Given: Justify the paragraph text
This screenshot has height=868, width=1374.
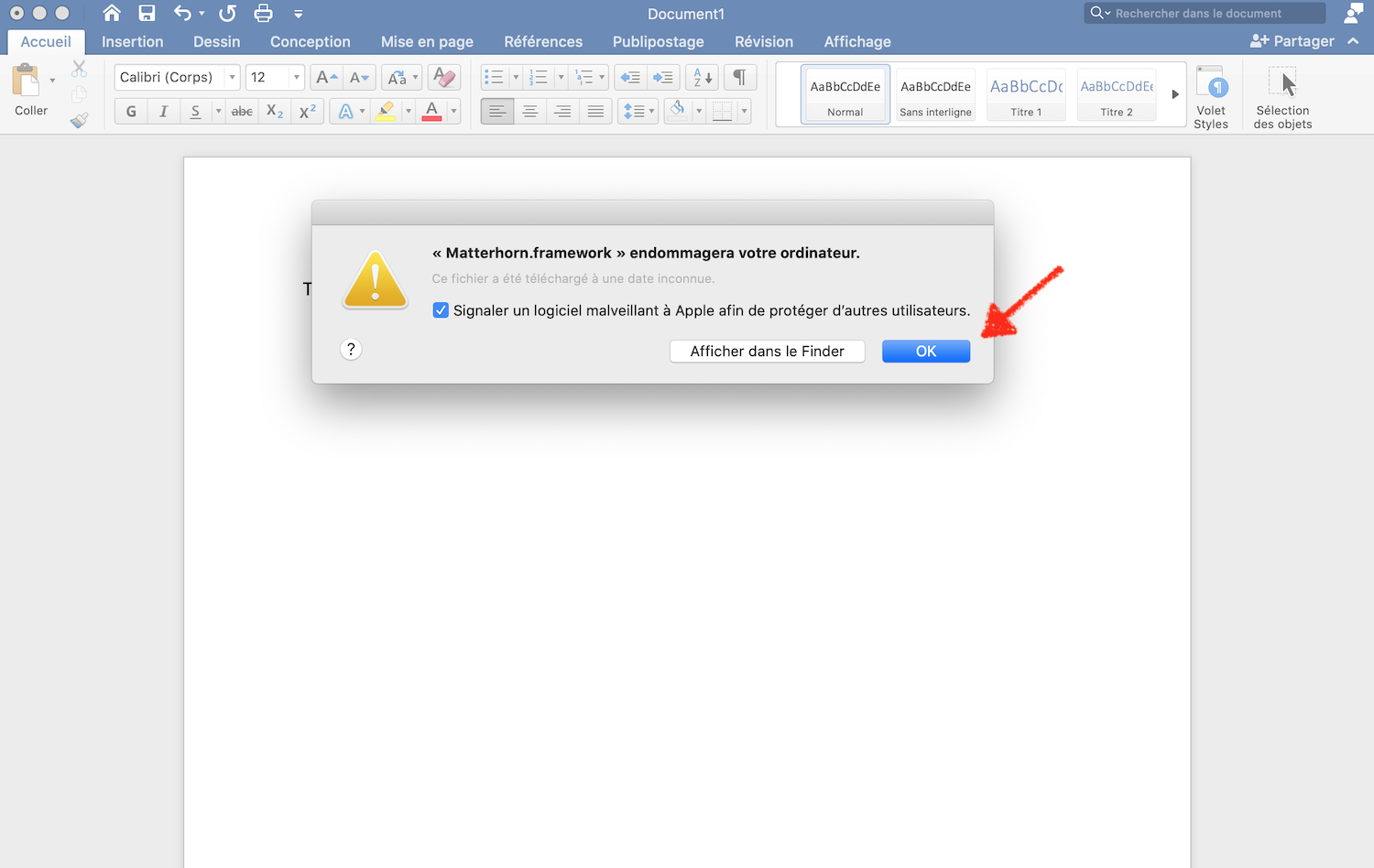Looking at the screenshot, I should pos(595,112).
